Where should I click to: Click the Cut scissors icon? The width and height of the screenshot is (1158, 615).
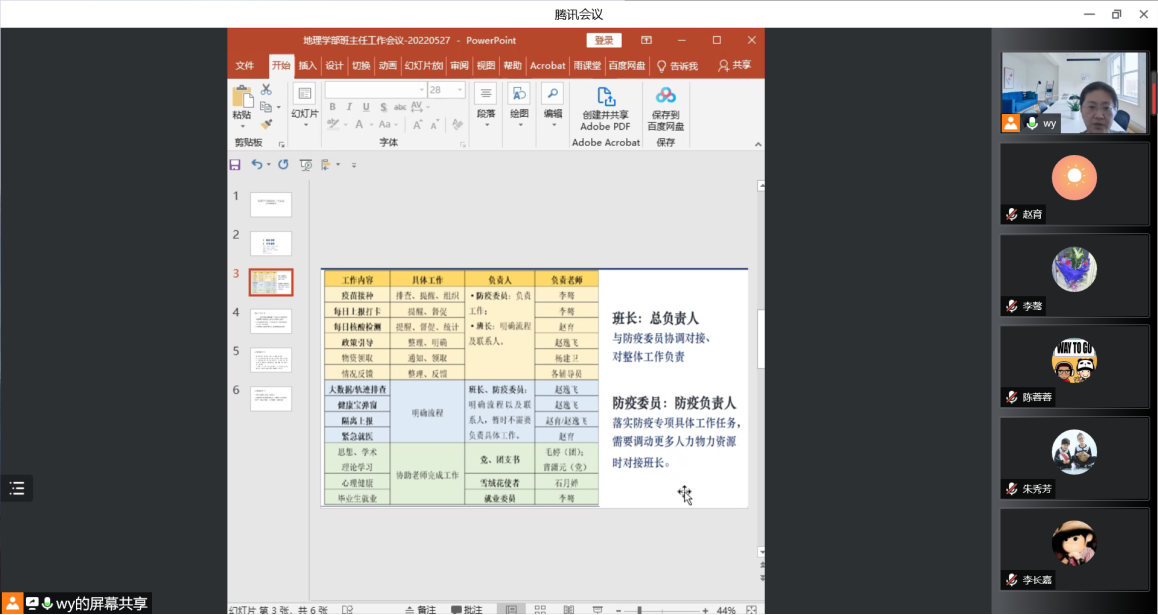click(266, 90)
